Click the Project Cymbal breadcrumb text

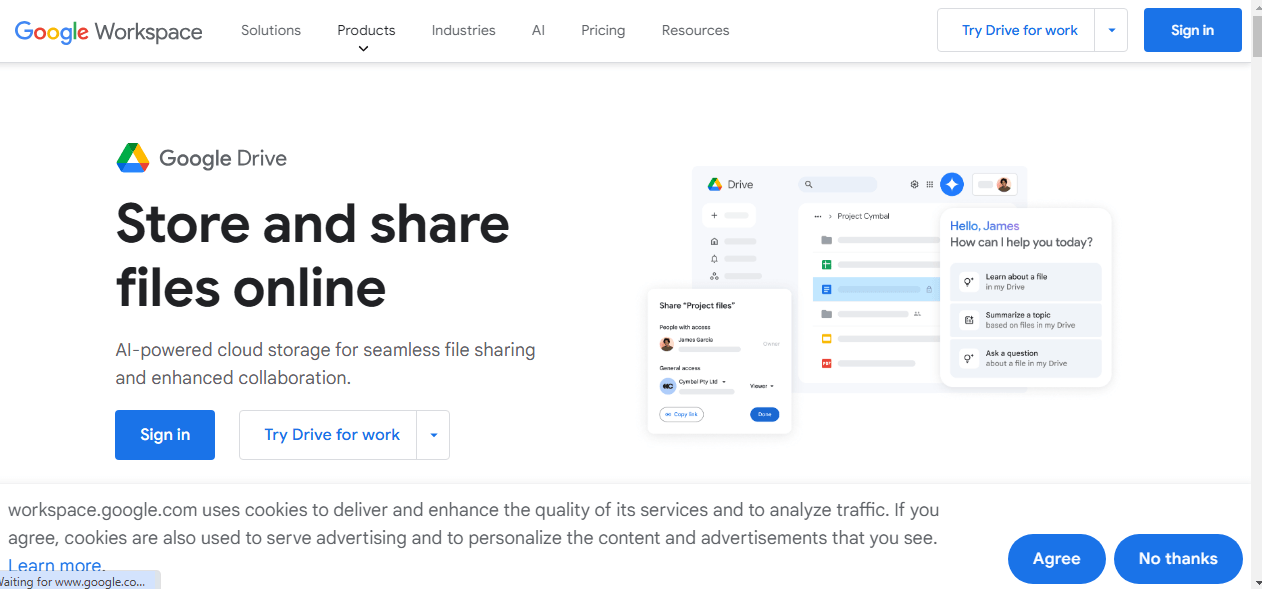(863, 216)
